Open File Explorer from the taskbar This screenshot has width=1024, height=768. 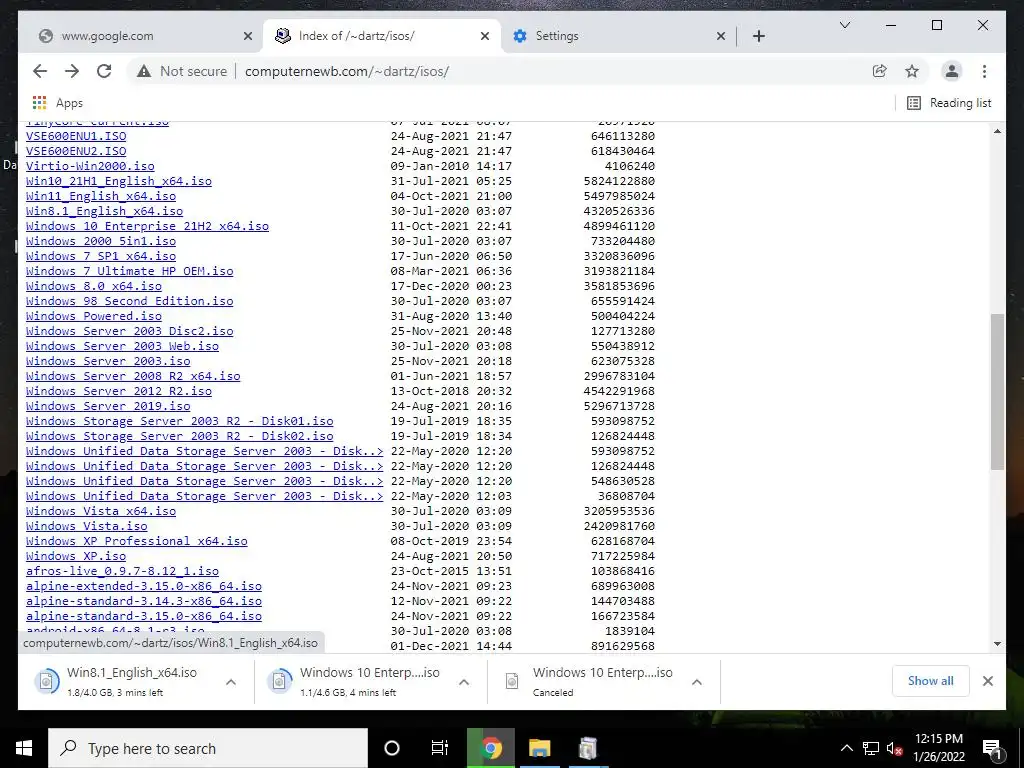tap(539, 748)
